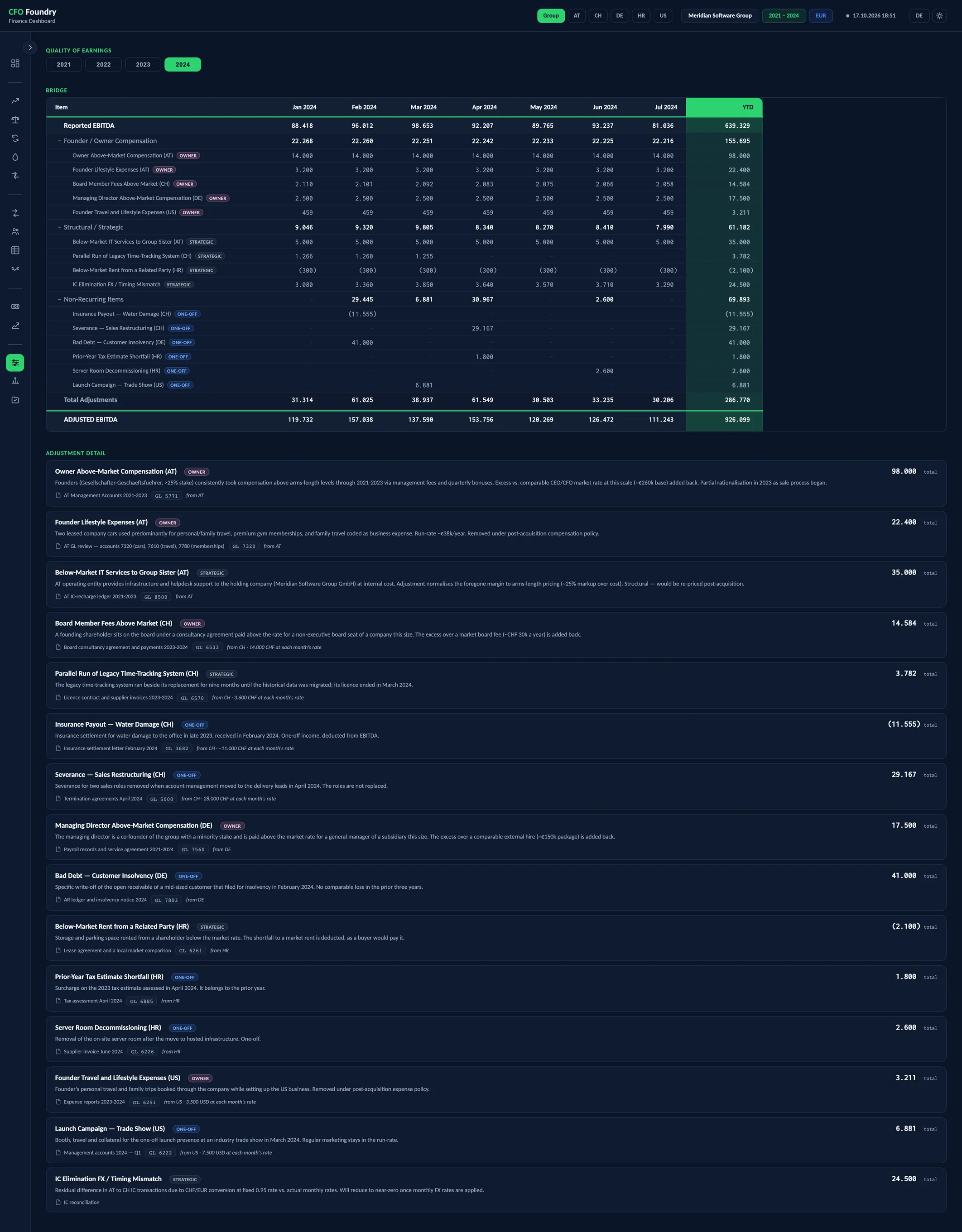Switch to the 2023 year tab

143,64
